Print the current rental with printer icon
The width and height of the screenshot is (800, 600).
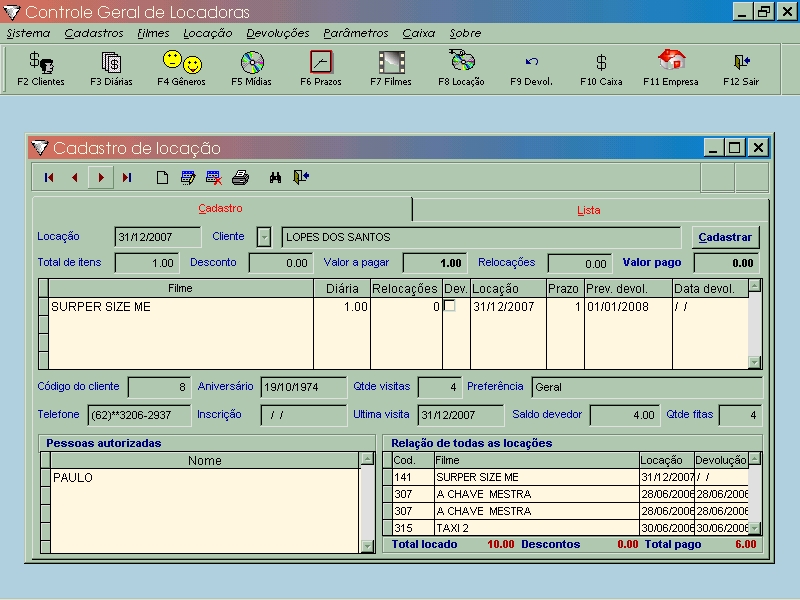click(x=240, y=178)
